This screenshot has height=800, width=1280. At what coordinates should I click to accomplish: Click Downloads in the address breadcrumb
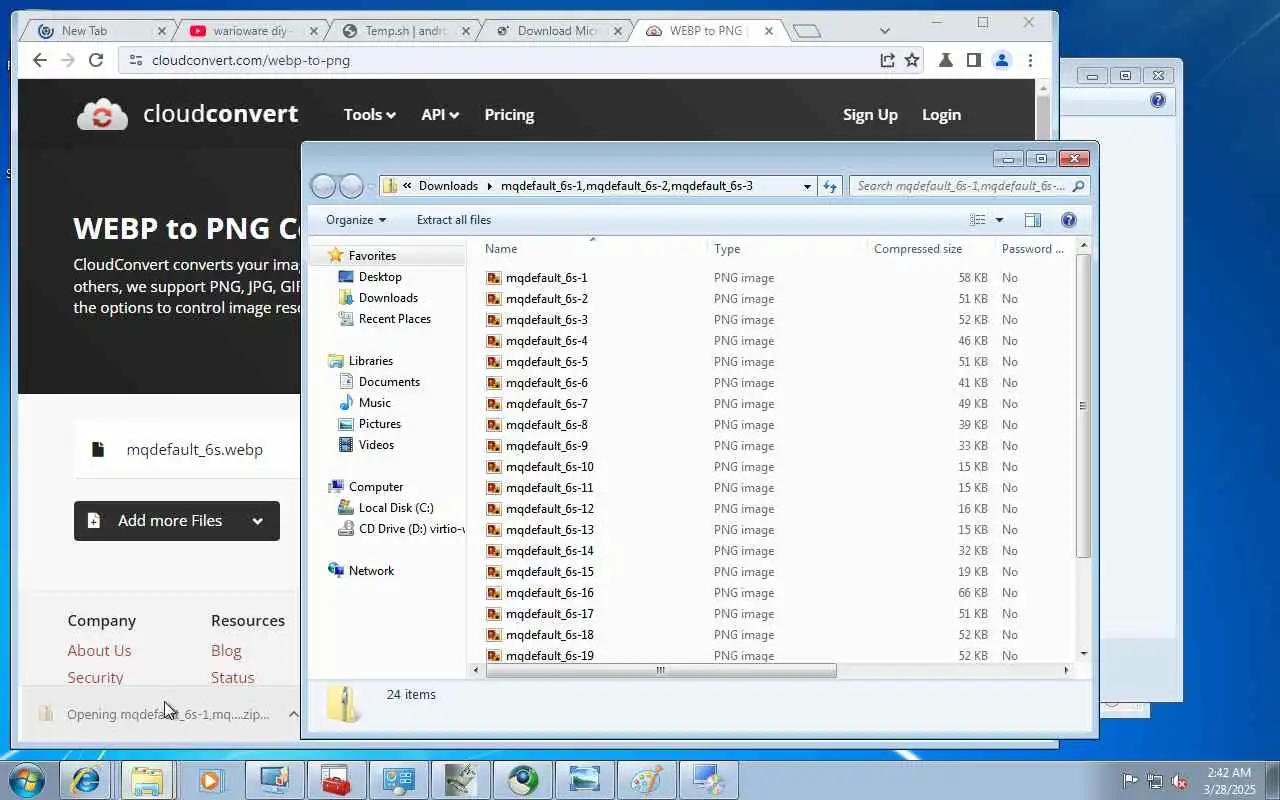(448, 186)
